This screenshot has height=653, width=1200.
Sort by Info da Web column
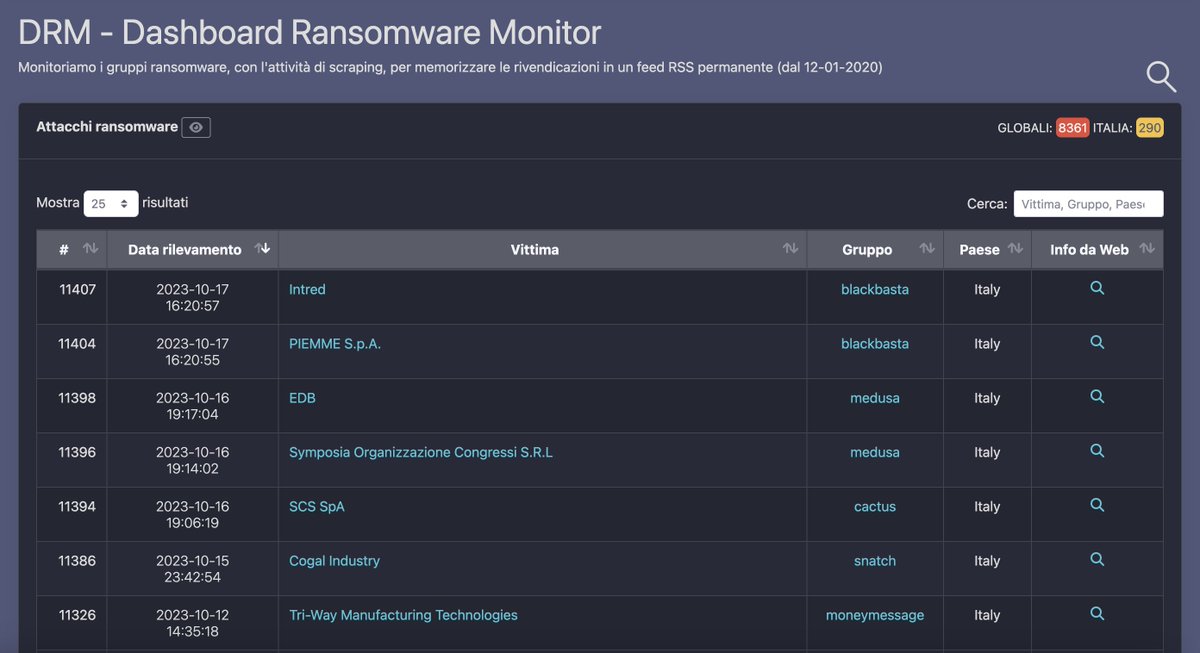pyautogui.click(x=1097, y=250)
